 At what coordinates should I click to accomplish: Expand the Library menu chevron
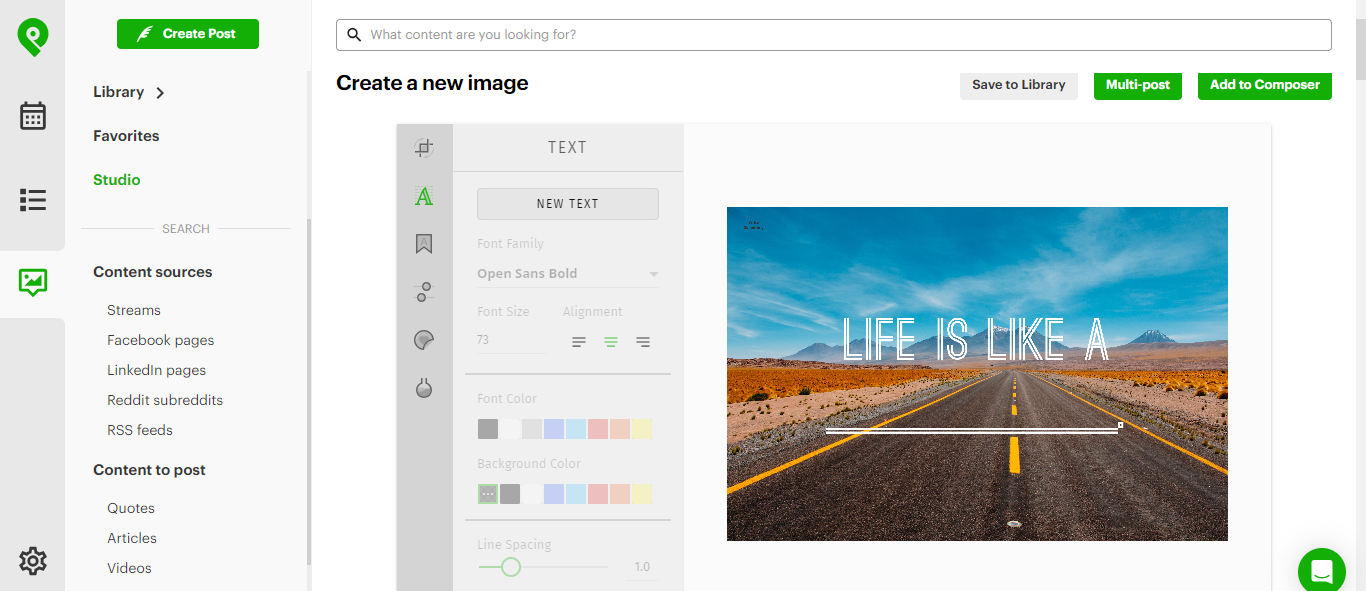coord(160,93)
